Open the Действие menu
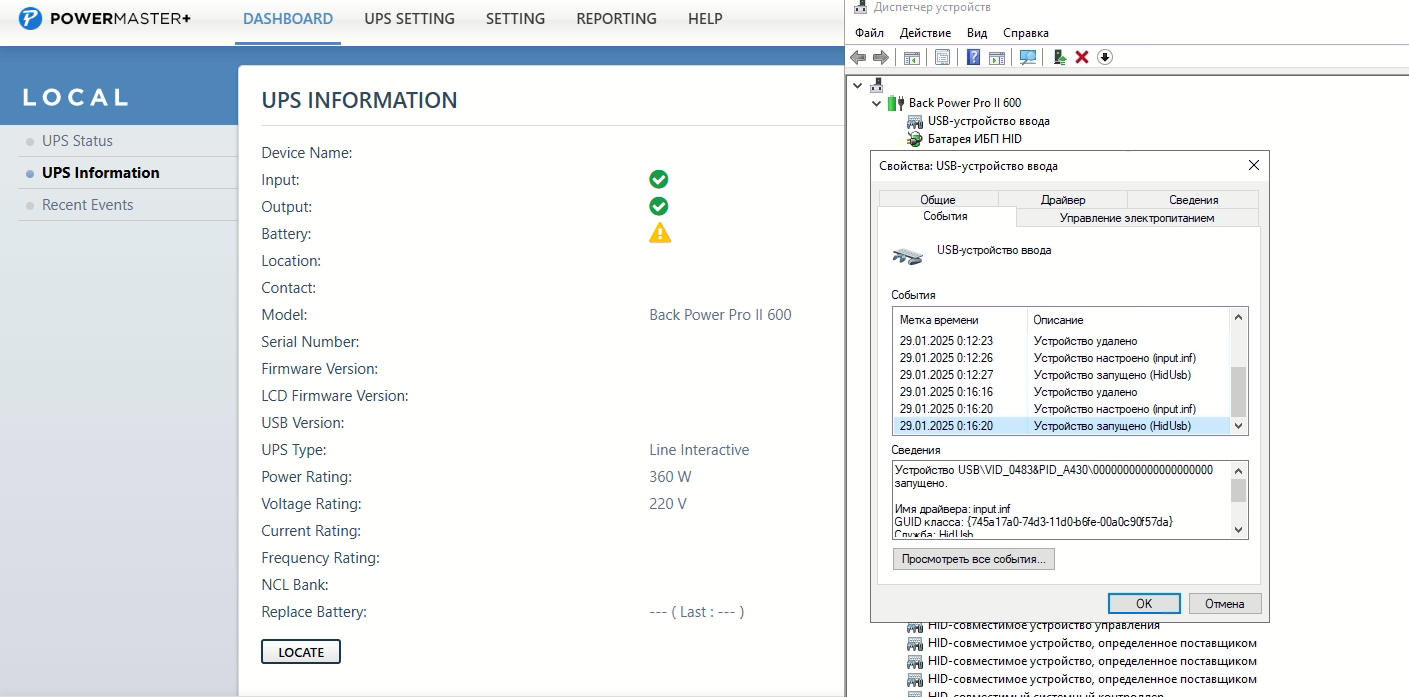The height and width of the screenshot is (697, 1409). 925,33
